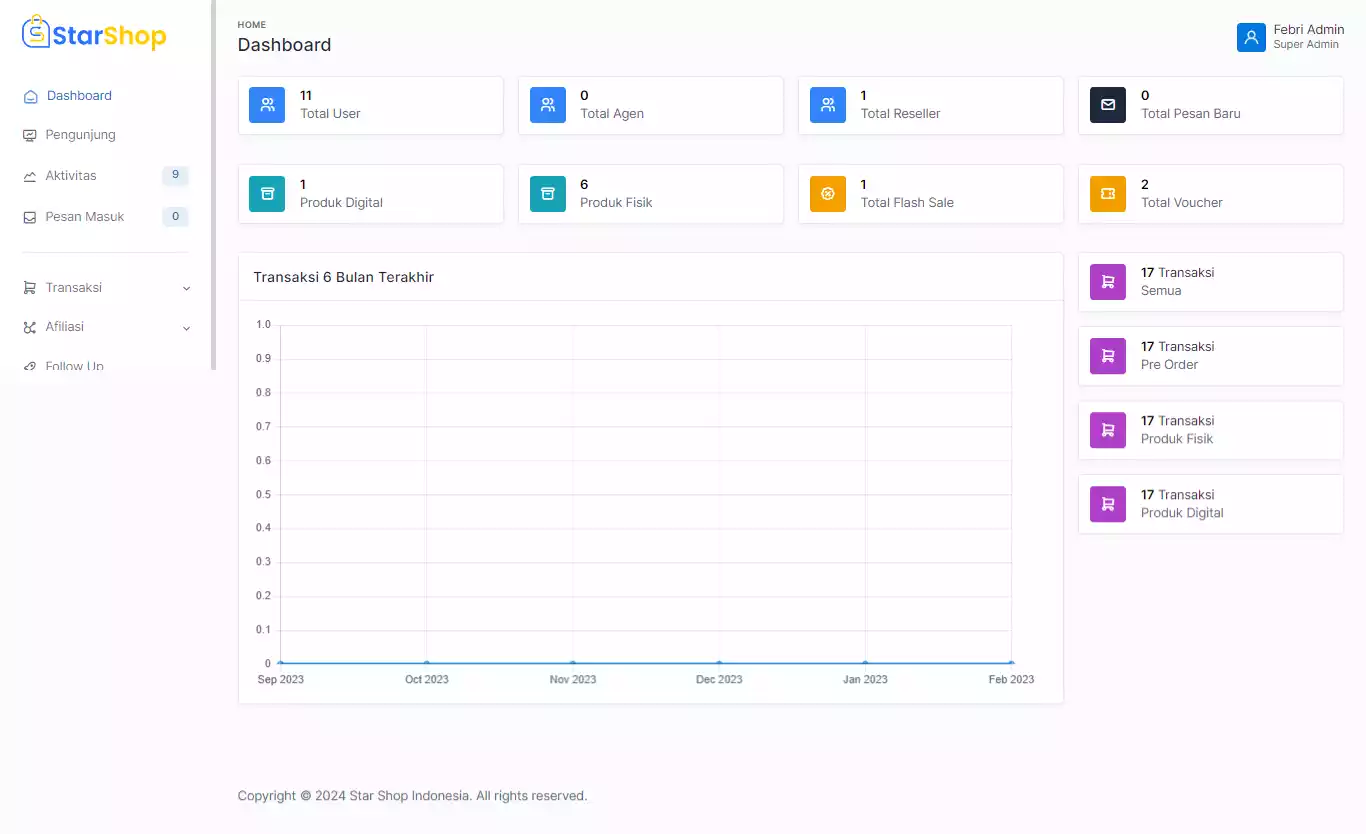Click the Produk Digital archive box icon
Viewport: 1366px width, 834px height.
click(267, 194)
